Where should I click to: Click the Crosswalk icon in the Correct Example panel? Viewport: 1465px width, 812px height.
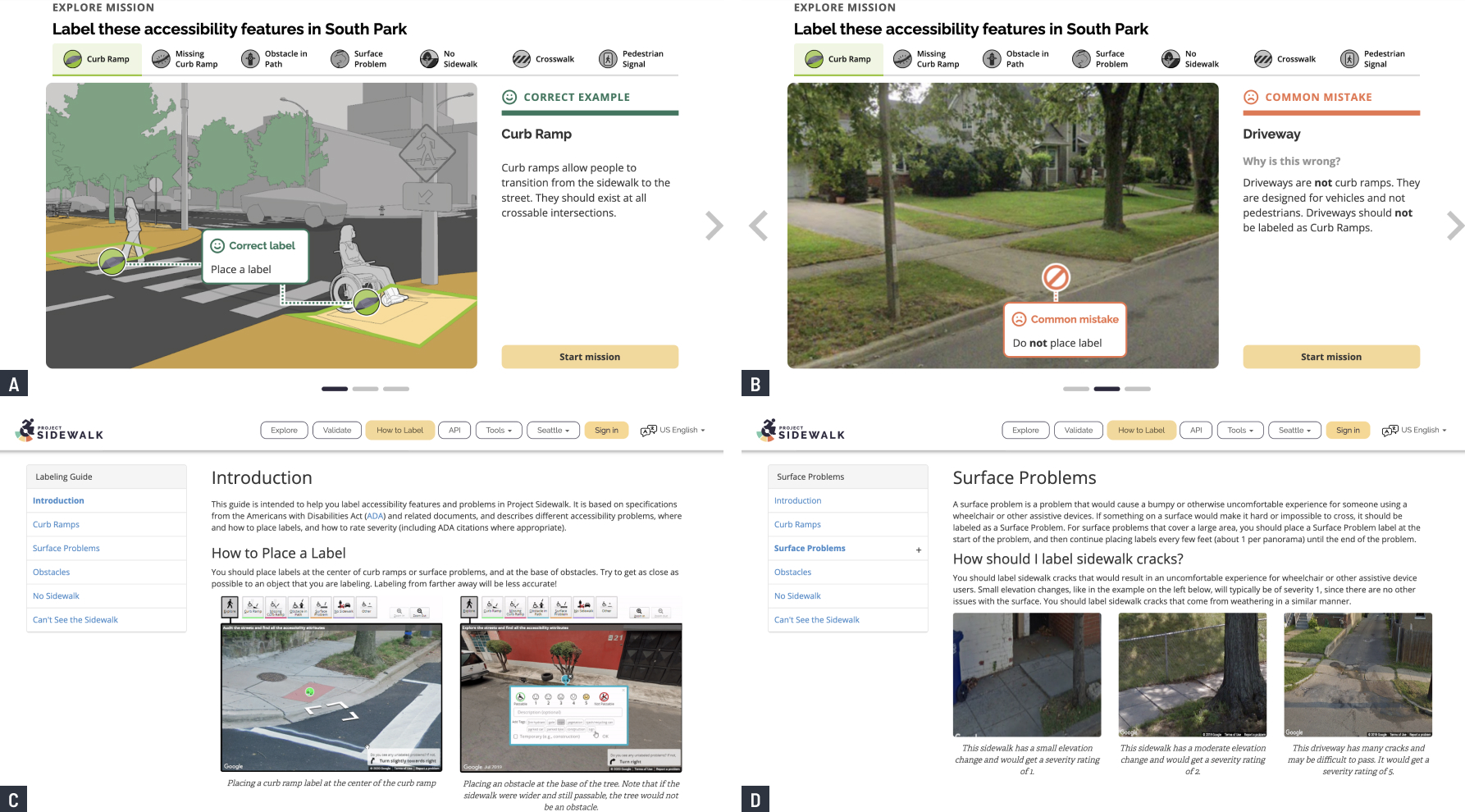click(x=522, y=59)
